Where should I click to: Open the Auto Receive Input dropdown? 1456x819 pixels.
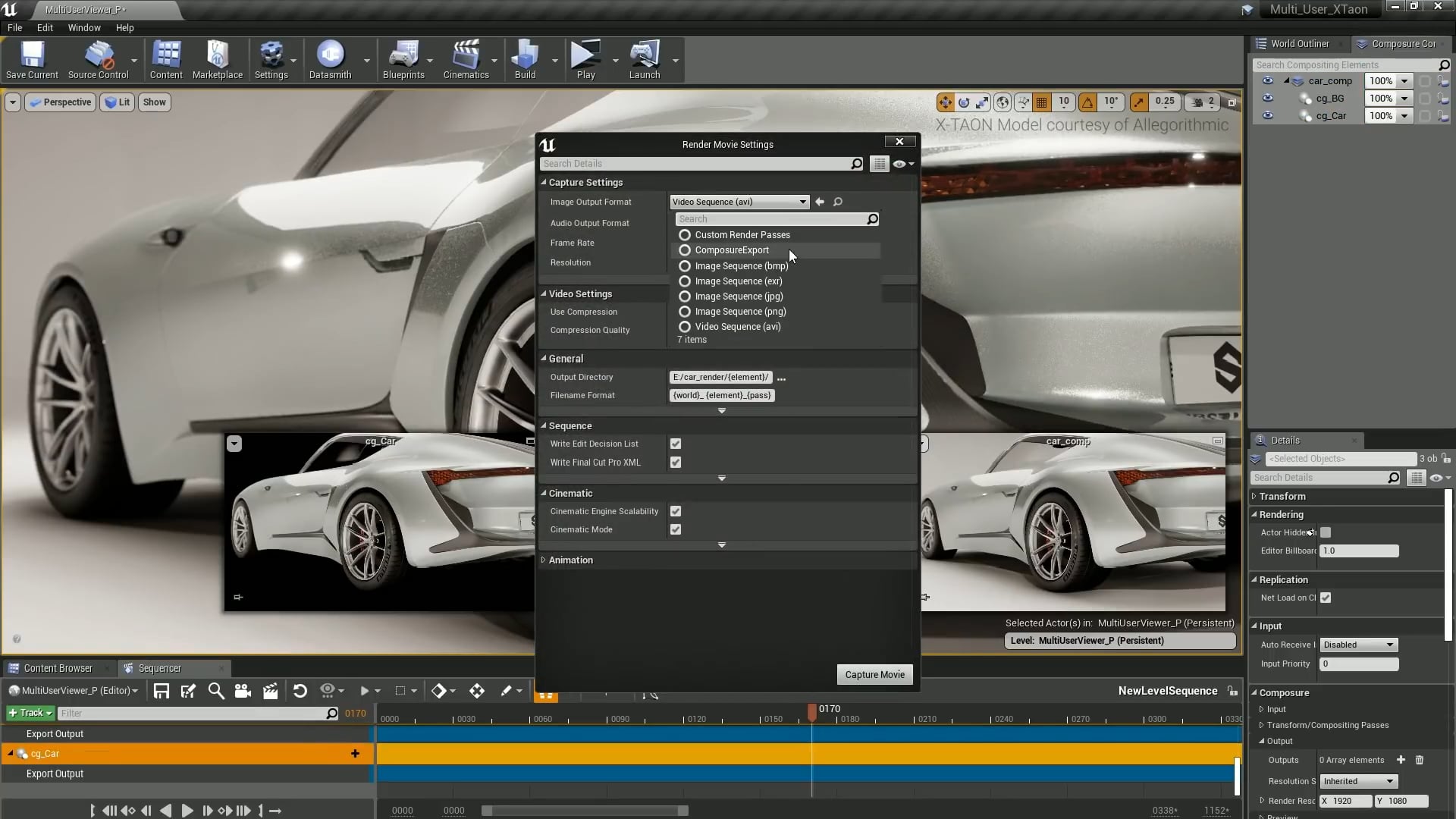pos(1358,645)
